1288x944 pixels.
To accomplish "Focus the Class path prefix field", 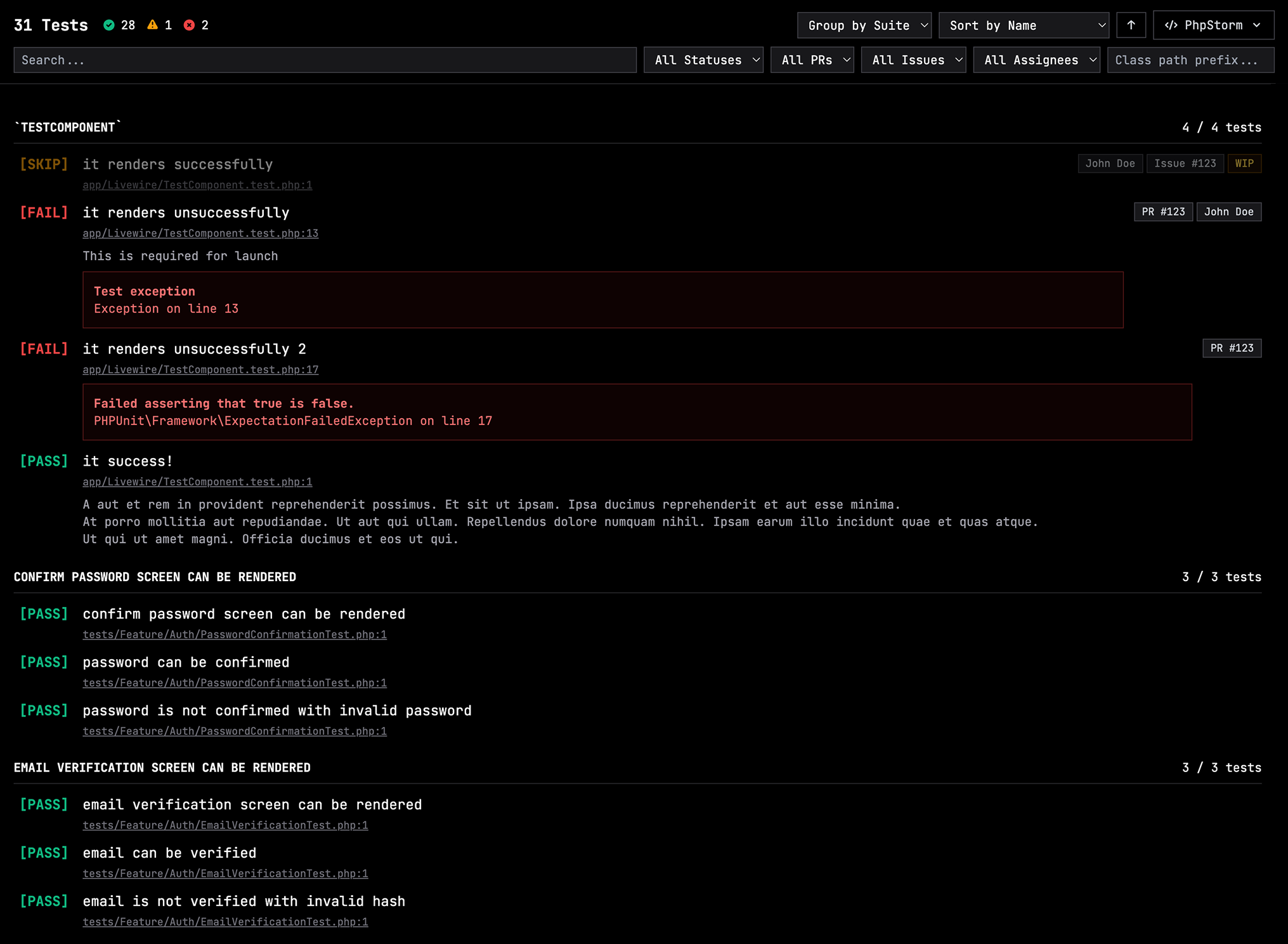I will pyautogui.click(x=1190, y=60).
